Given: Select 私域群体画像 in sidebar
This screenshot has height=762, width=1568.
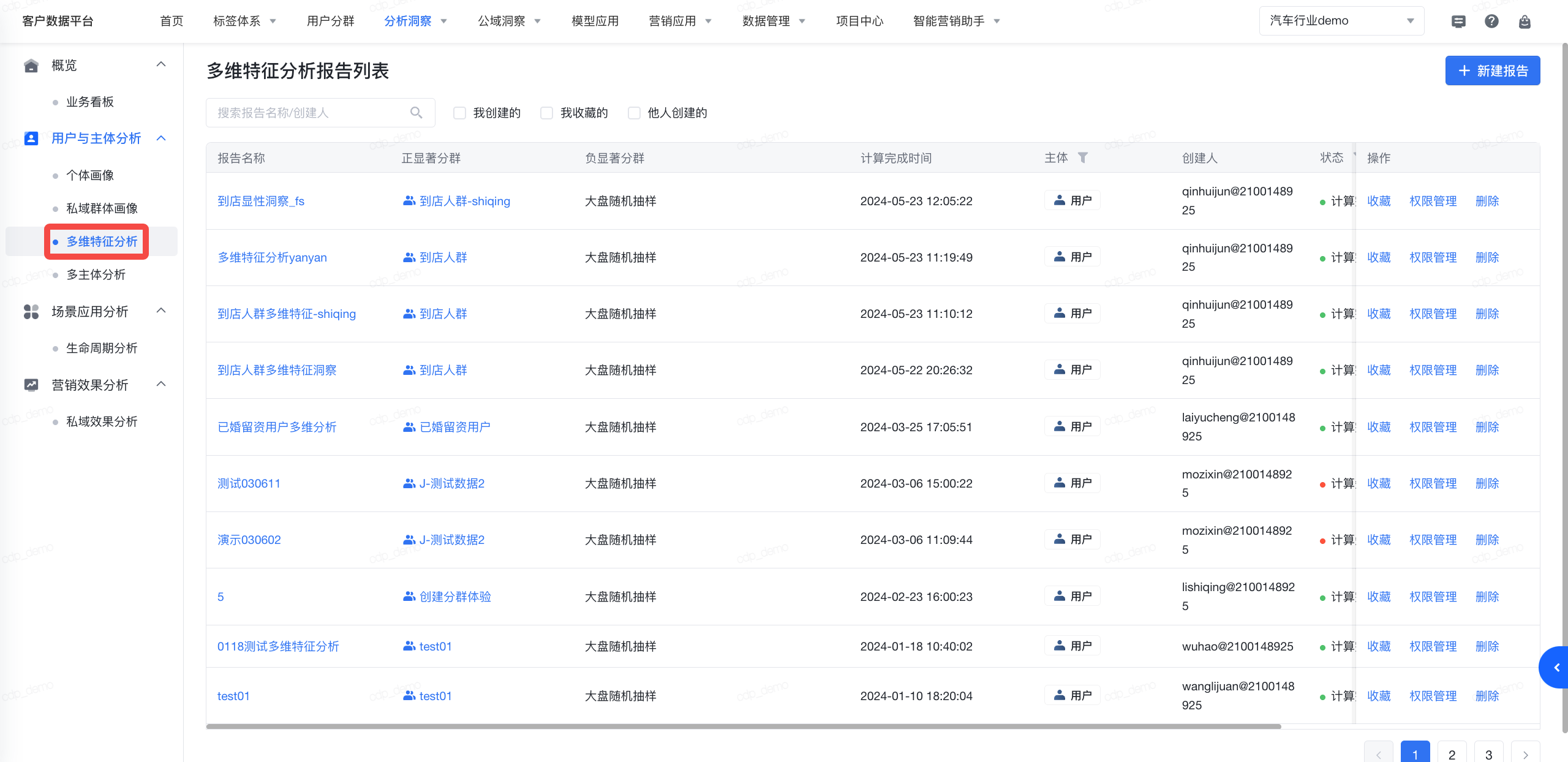Looking at the screenshot, I should (x=102, y=209).
